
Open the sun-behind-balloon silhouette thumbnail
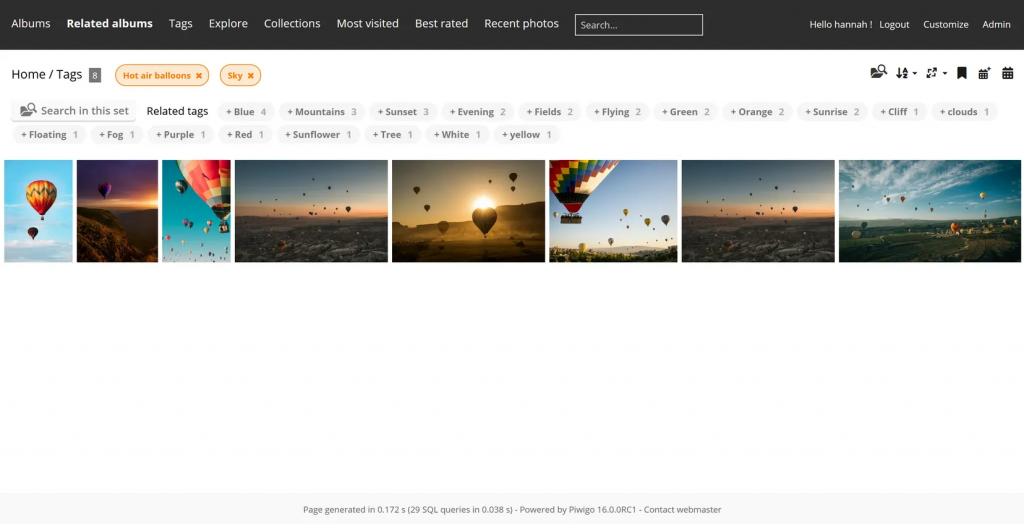[x=468, y=211]
